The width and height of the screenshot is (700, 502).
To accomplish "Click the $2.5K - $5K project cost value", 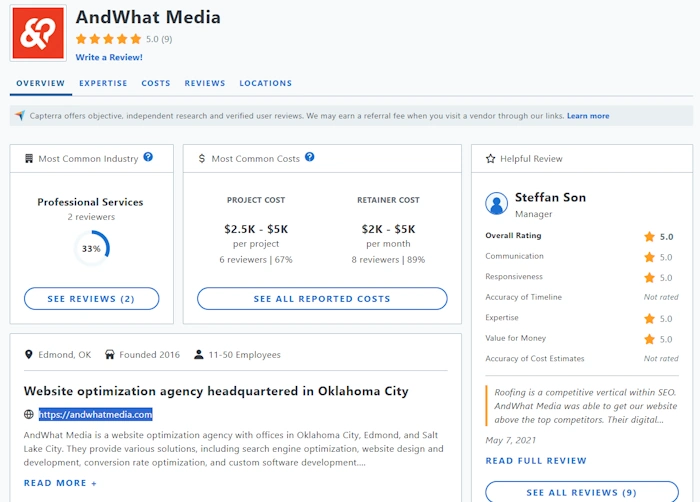I will click(256, 229).
